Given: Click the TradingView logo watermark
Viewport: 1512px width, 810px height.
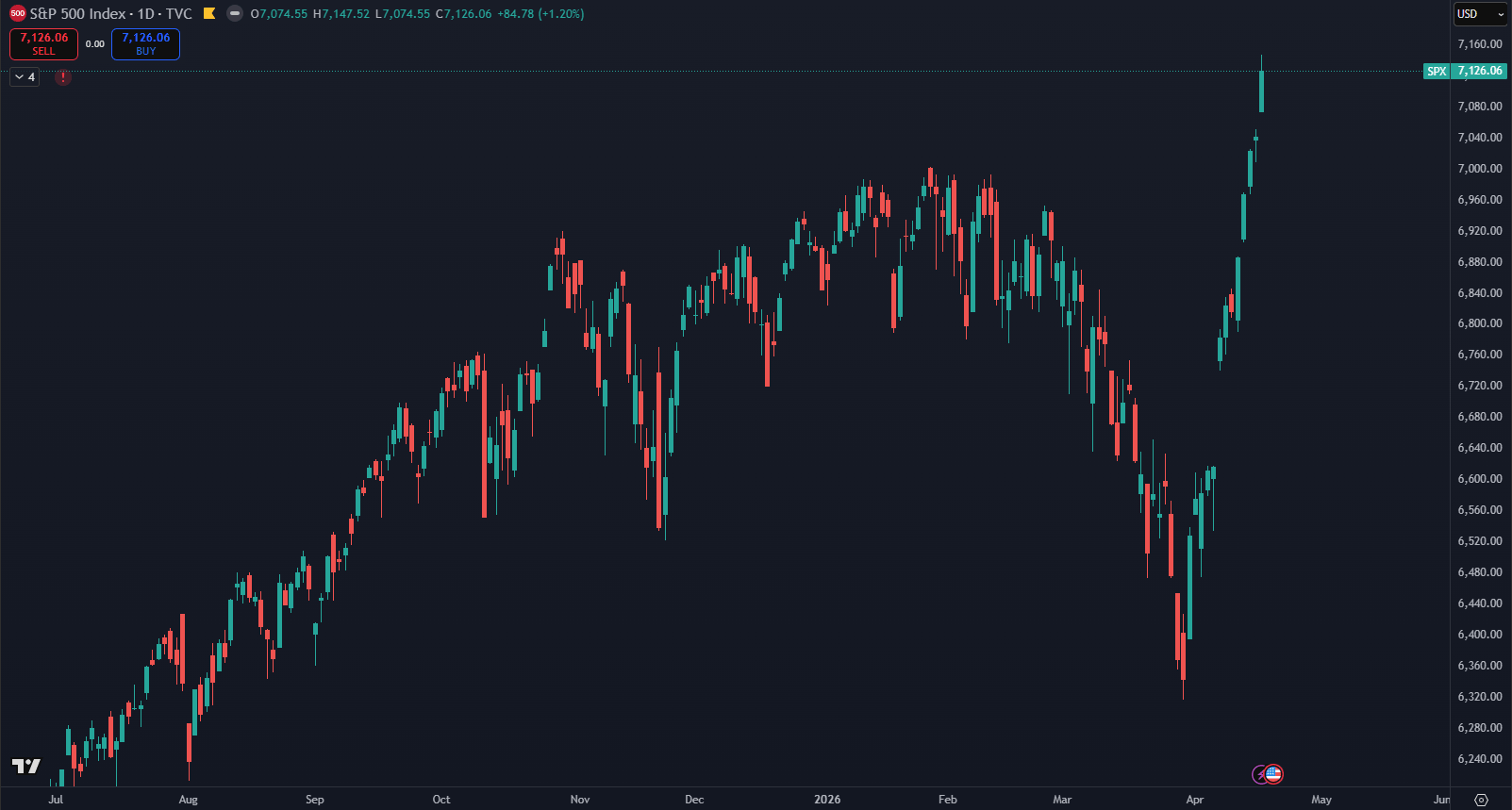Looking at the screenshot, I should pos(26,766).
